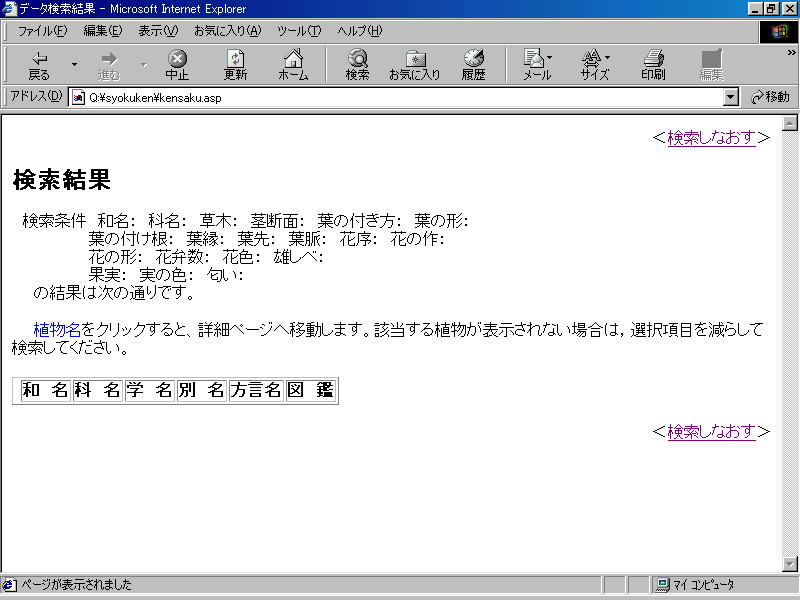Click the アドレス(D) label
800x600 pixels.
(x=36, y=96)
